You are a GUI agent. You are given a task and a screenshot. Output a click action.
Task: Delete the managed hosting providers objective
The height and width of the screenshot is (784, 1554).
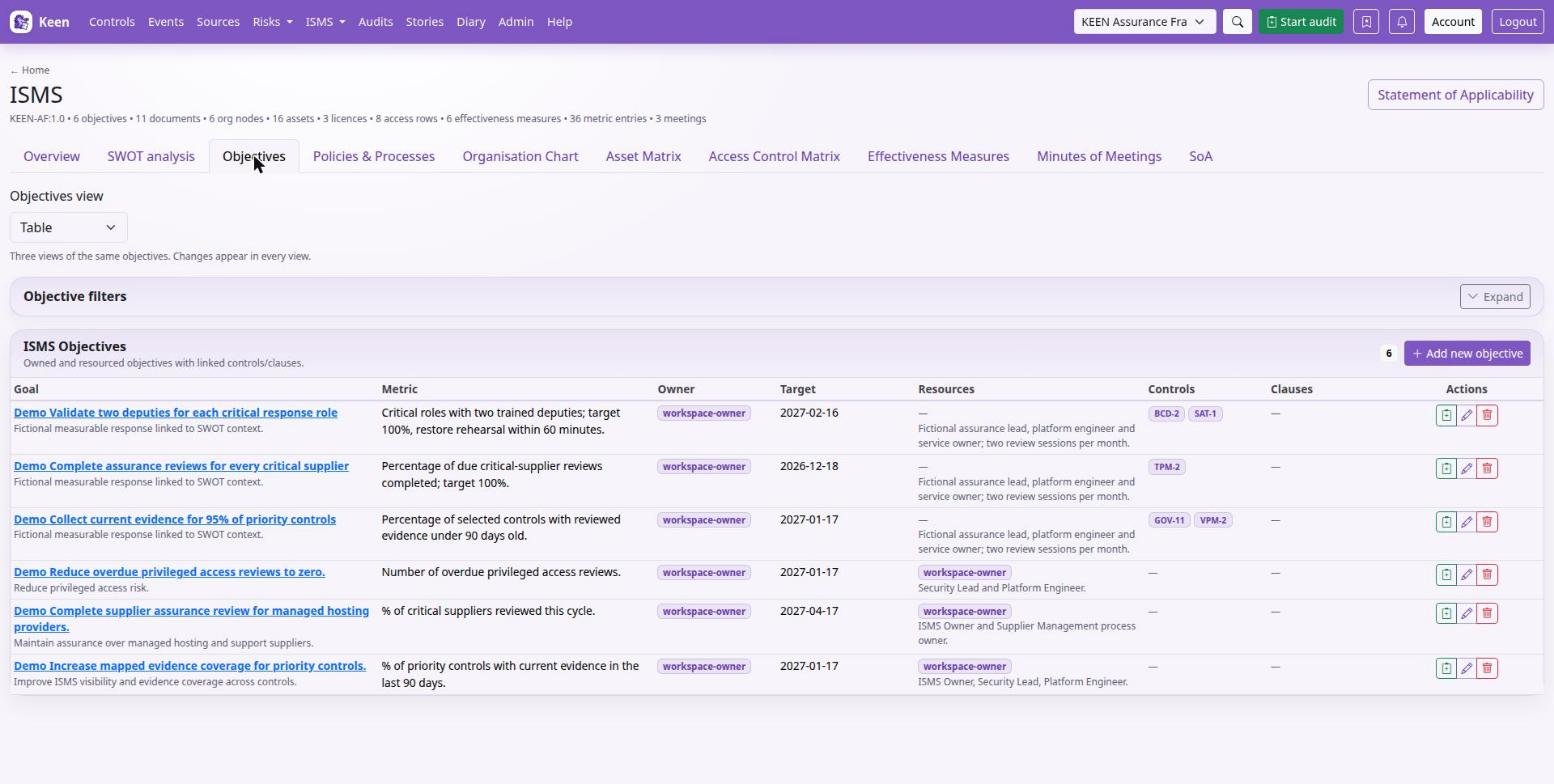coord(1487,613)
